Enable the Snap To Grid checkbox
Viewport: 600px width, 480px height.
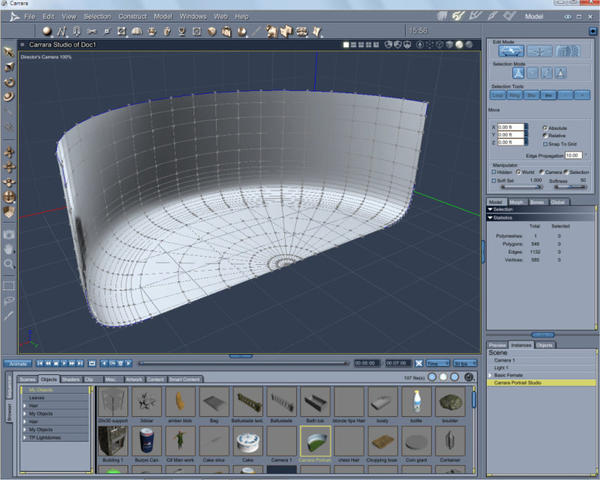click(x=546, y=145)
